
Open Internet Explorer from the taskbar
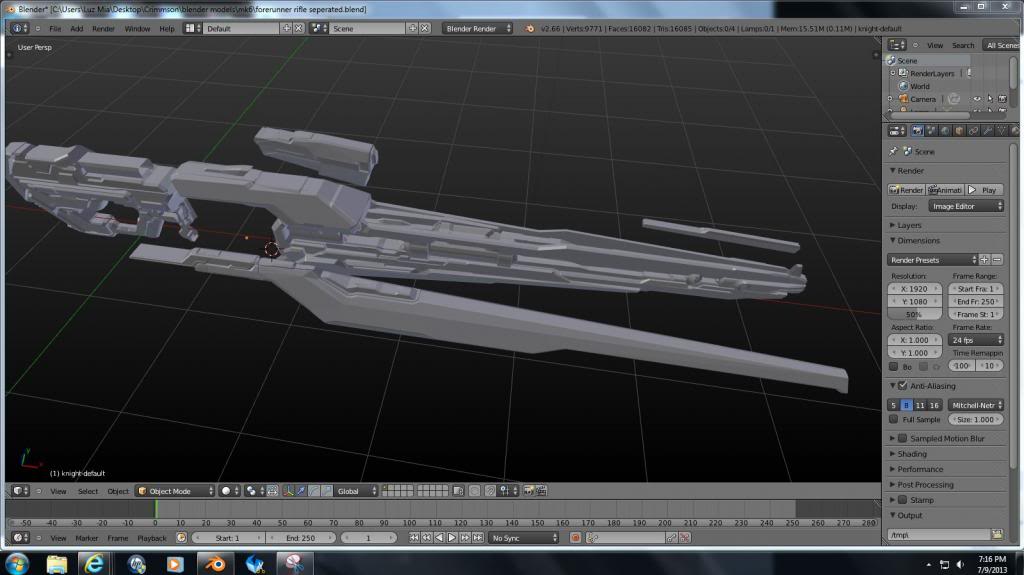pos(95,563)
